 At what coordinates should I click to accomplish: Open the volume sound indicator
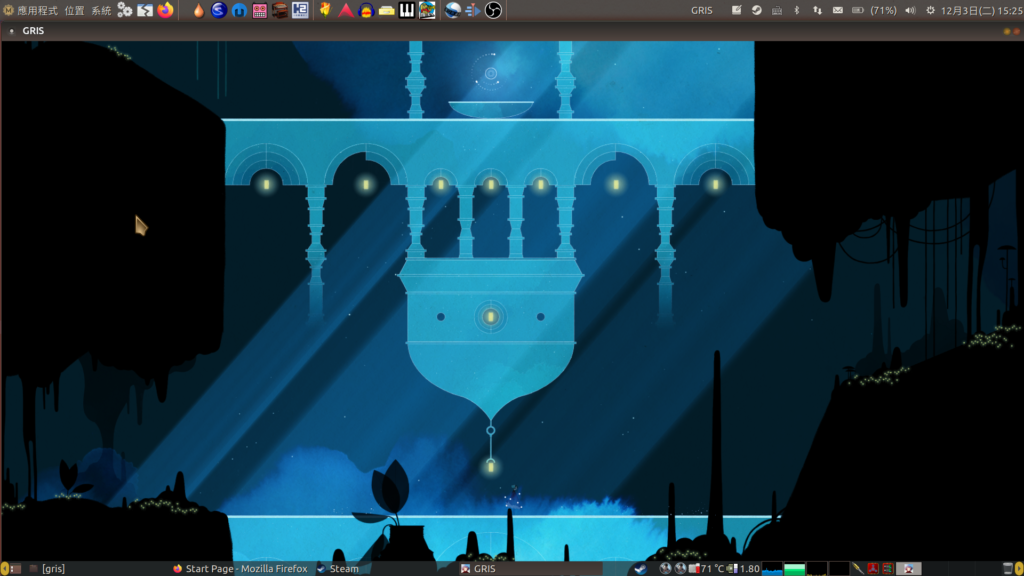pos(910,10)
